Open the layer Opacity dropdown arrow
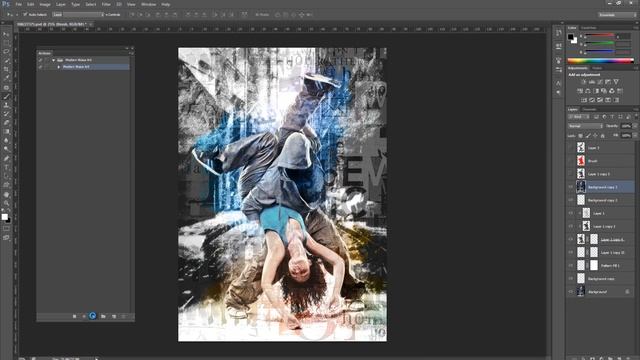Viewport: 640px width, 360px height. click(635, 126)
